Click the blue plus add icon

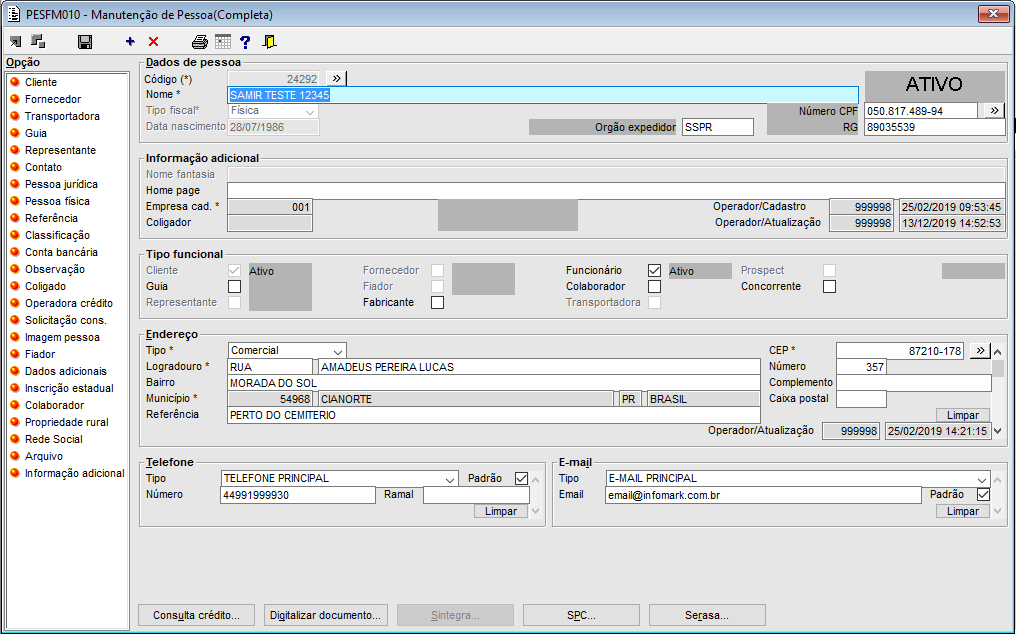tap(130, 42)
